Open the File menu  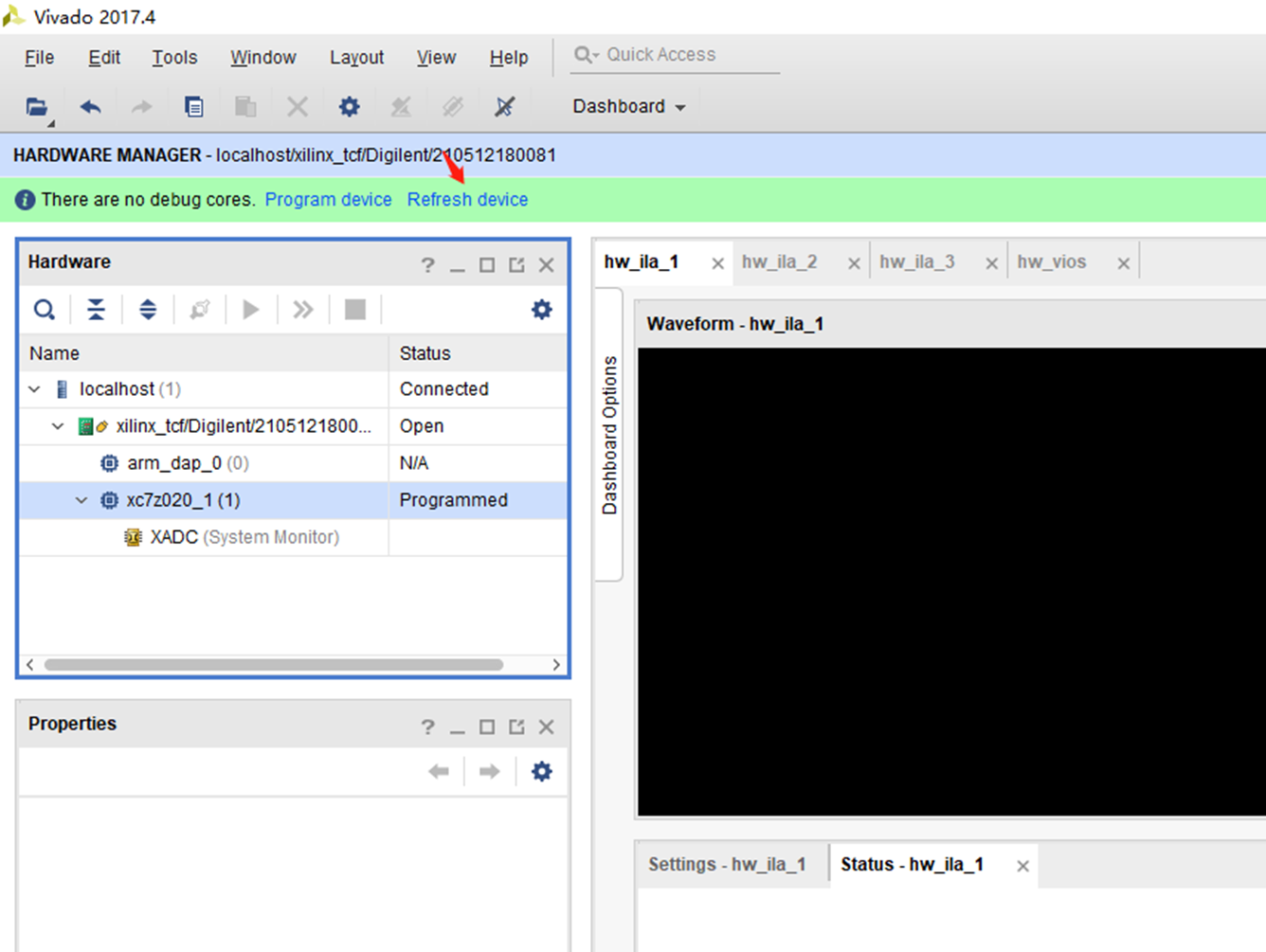(x=39, y=58)
